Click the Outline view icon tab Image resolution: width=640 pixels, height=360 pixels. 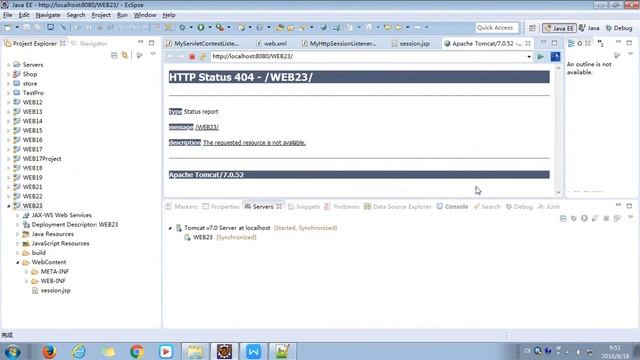pyautogui.click(x=571, y=43)
